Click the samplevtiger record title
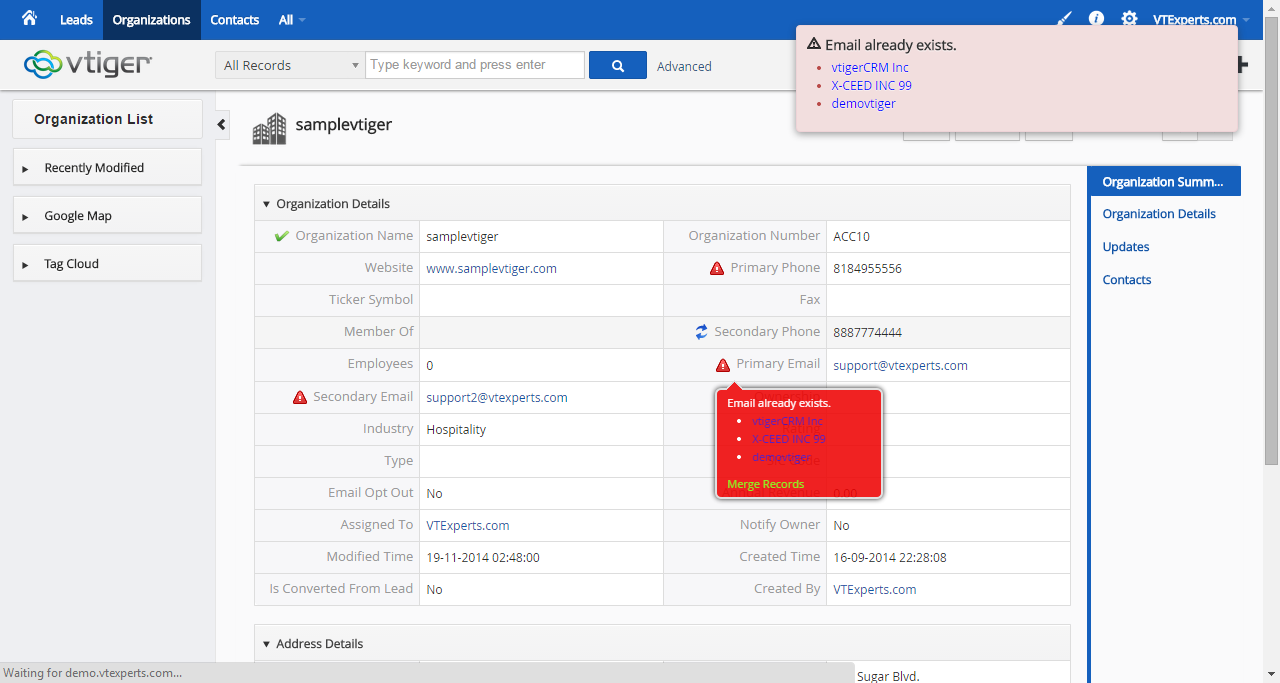This screenshot has width=1280, height=683. coord(344,125)
